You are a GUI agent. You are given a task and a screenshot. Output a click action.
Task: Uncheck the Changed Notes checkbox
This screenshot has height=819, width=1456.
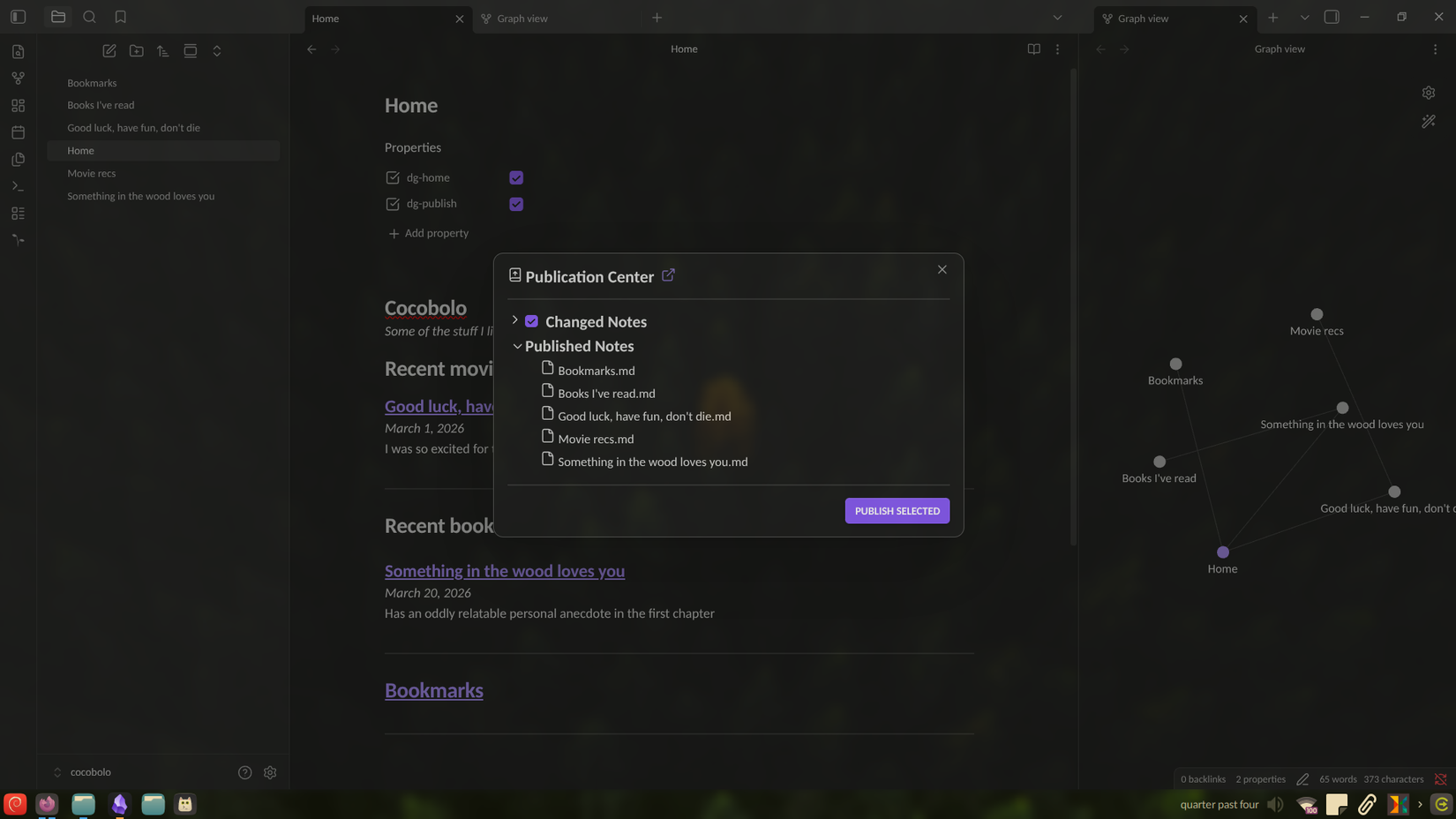tap(531, 321)
